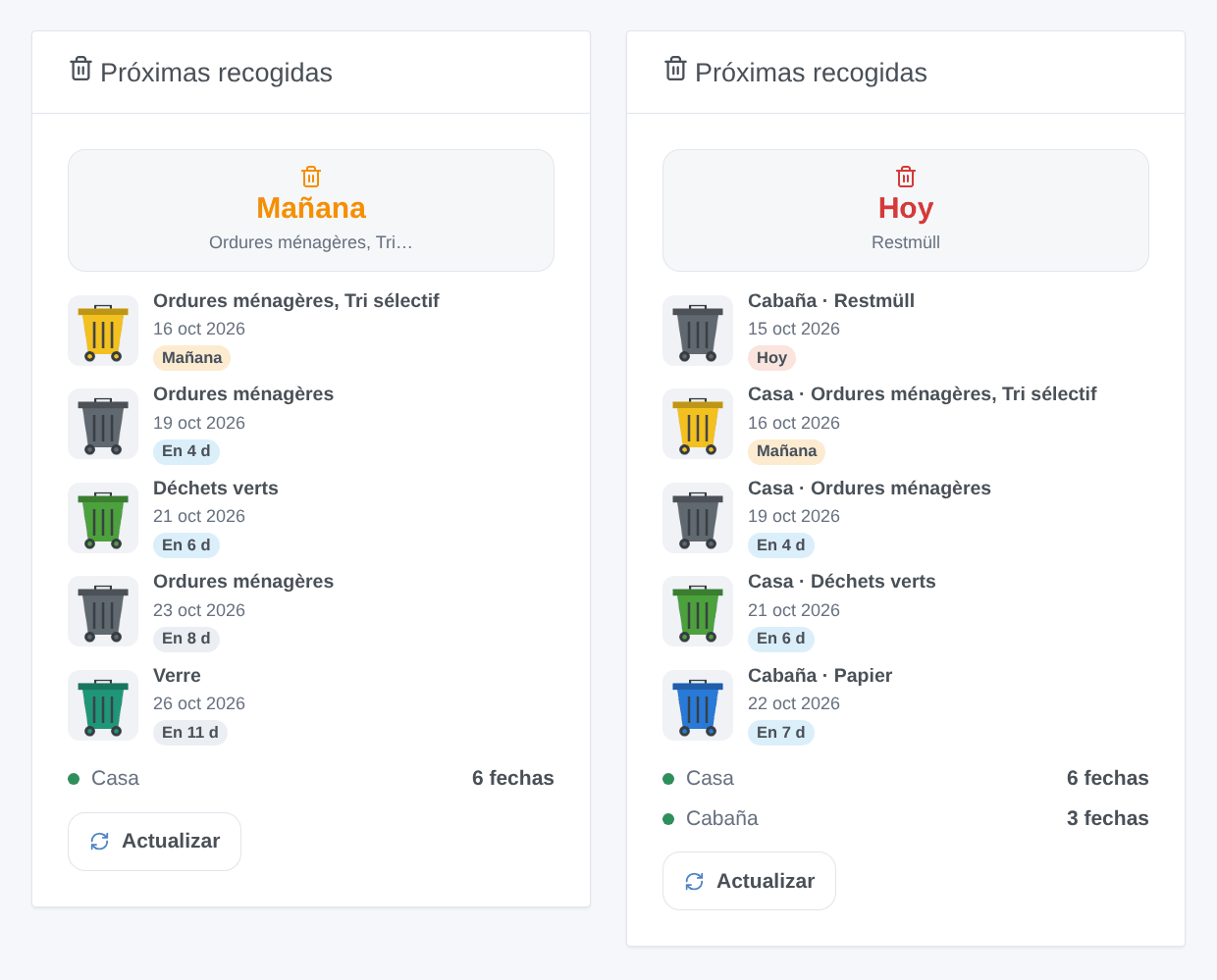
Task: Click the Actualizar button in the left card
Action: [x=154, y=842]
